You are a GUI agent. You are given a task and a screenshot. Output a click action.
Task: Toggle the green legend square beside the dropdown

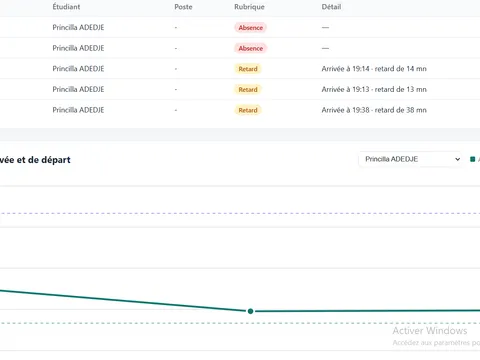pos(472,159)
